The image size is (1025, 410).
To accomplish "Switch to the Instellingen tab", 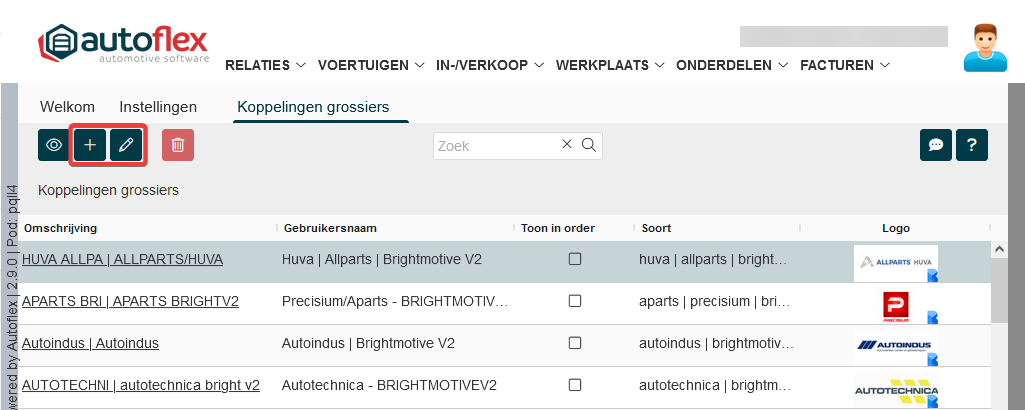I will click(158, 107).
